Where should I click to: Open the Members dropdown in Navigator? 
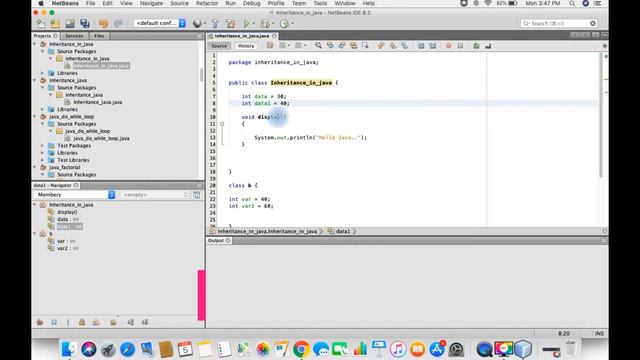(x=76, y=195)
